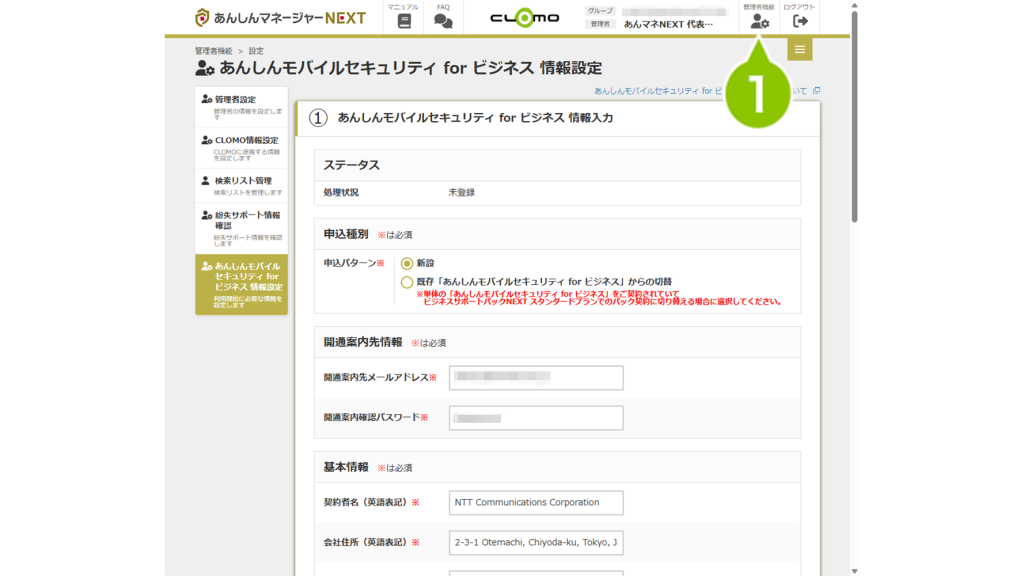
Task: Open 検索リスト管理 in the sidebar
Action: coord(241,185)
